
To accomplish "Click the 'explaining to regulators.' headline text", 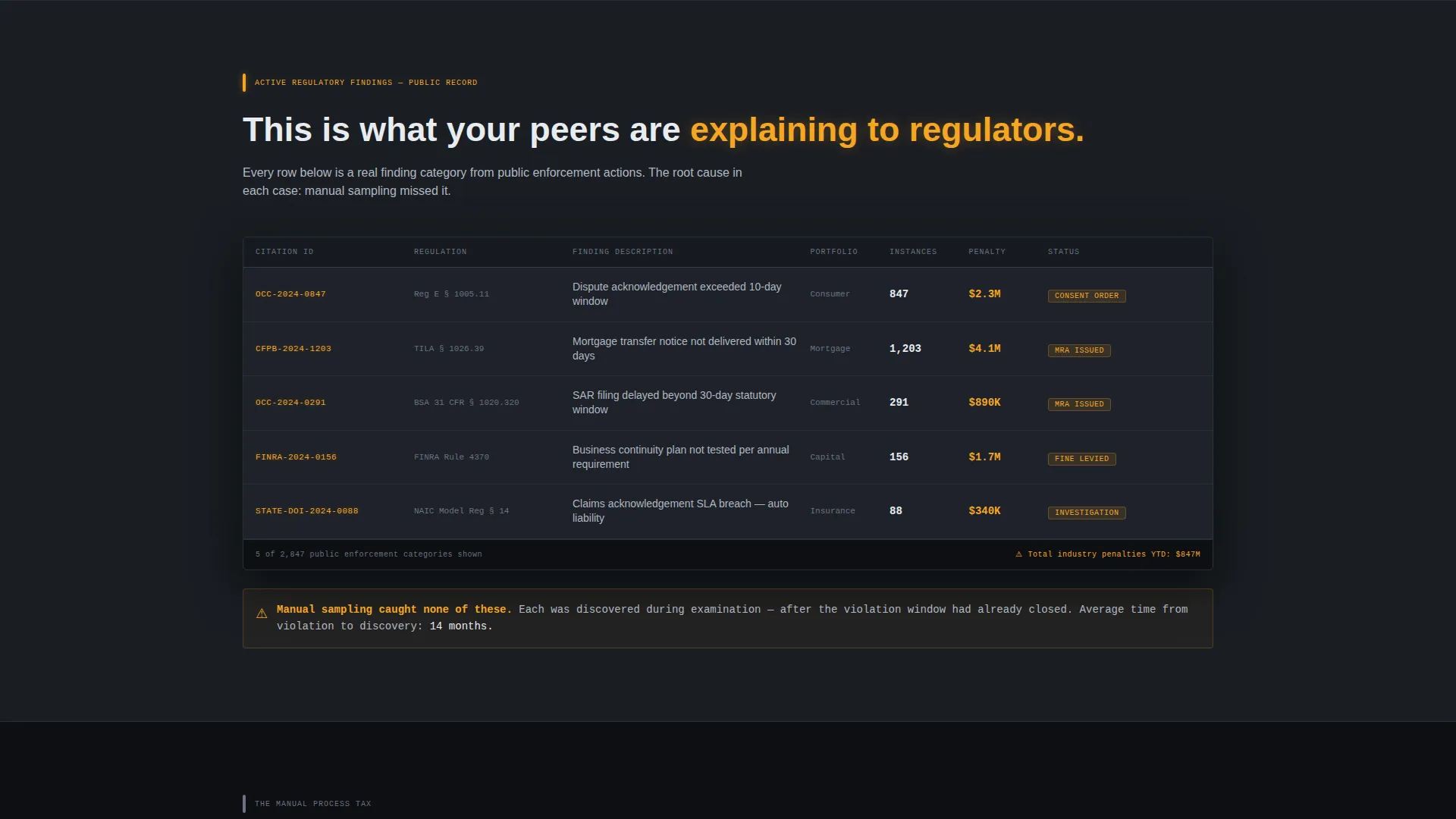I will pos(887,130).
